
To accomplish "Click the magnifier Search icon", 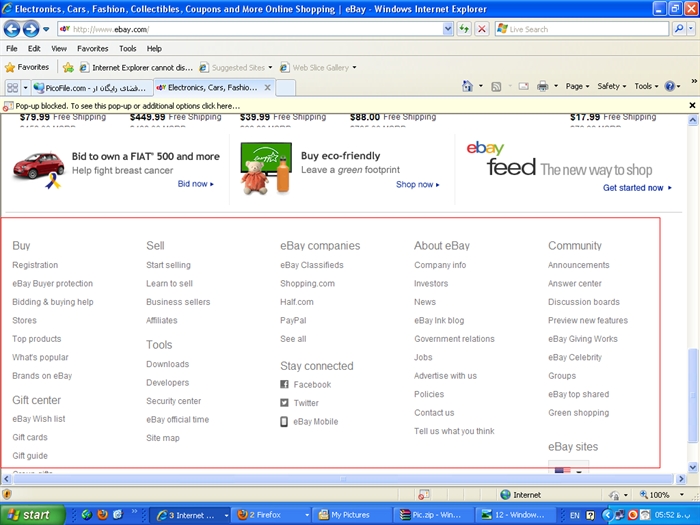I will point(679,29).
